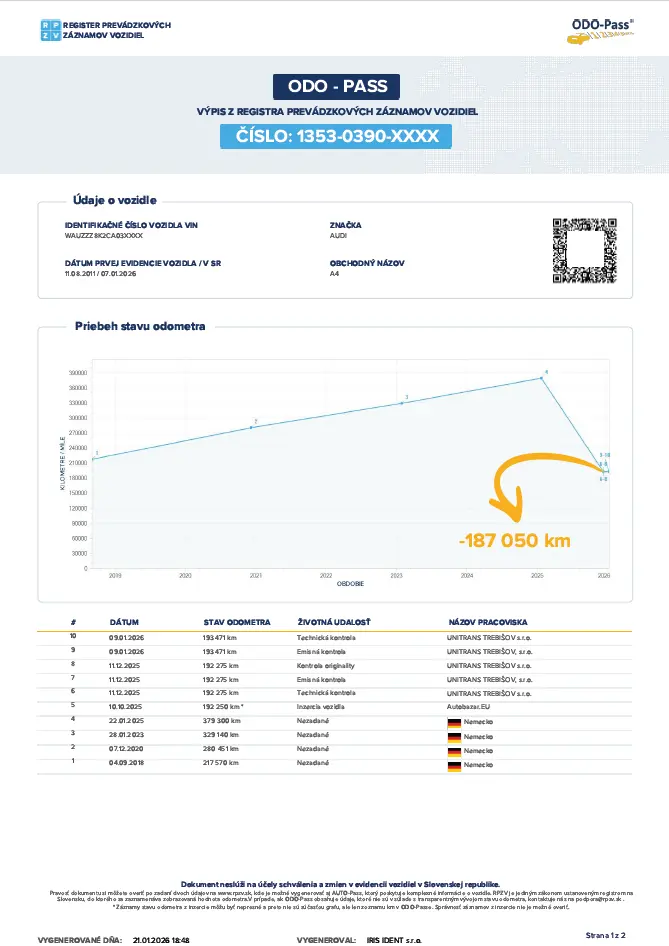669x946 pixels.
Task: Click the German flag in row 3
Action: click(x=453, y=735)
